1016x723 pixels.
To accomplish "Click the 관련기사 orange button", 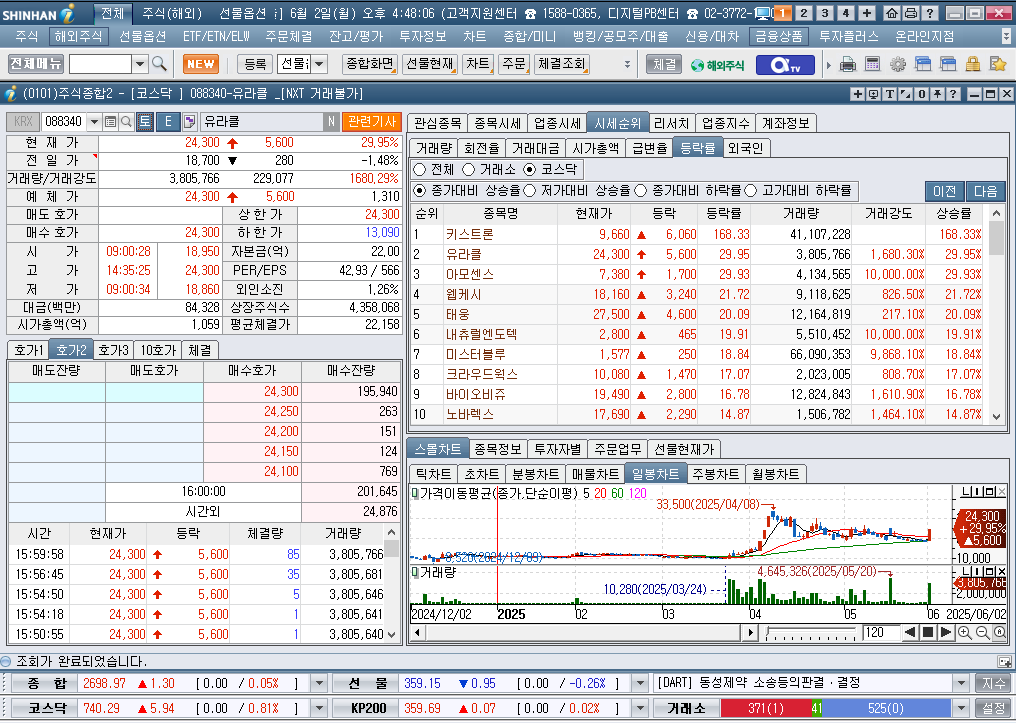I will point(372,122).
